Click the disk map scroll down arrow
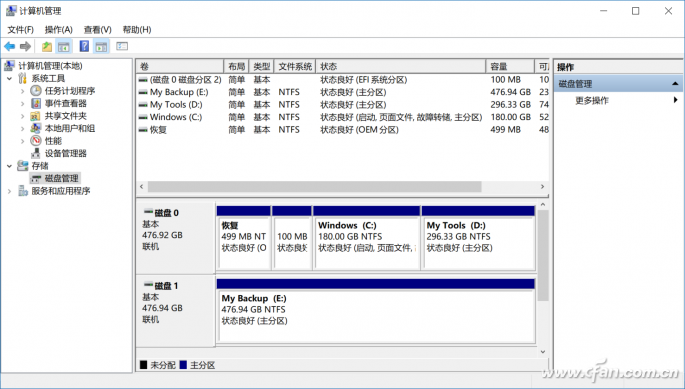685x389 pixels. [543, 352]
